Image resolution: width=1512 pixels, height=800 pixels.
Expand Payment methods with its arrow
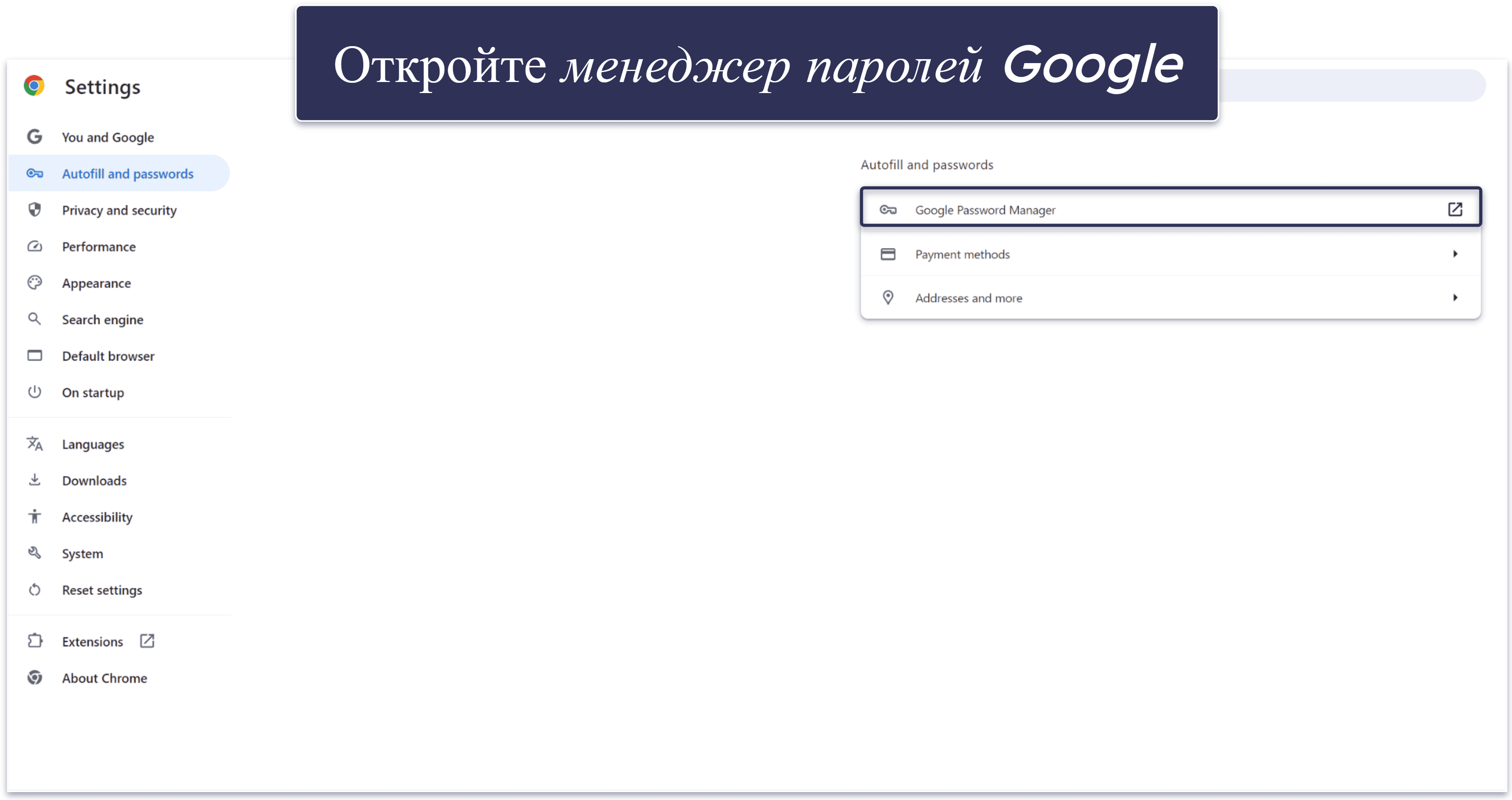point(1455,254)
